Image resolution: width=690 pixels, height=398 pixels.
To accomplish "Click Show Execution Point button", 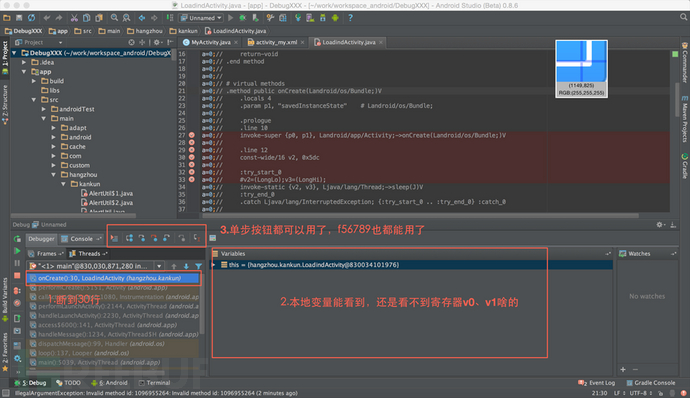I will click(x=114, y=238).
